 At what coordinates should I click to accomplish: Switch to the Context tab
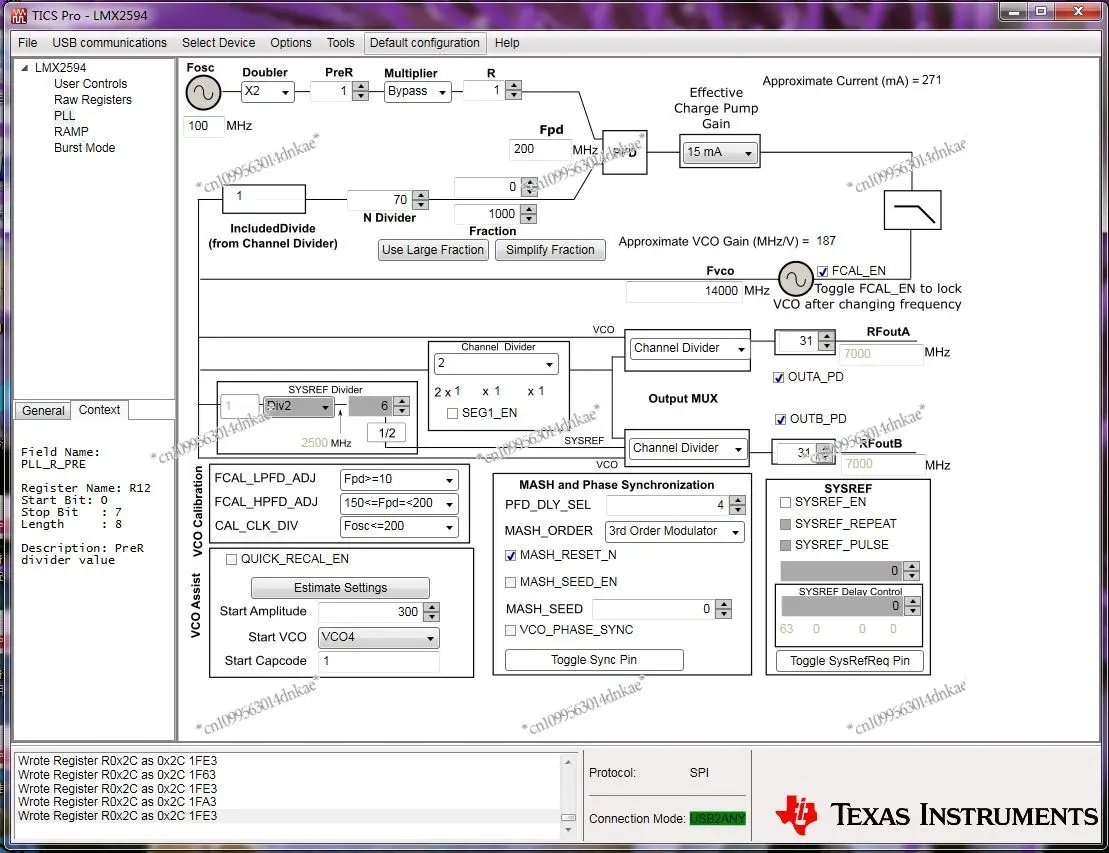pyautogui.click(x=99, y=410)
